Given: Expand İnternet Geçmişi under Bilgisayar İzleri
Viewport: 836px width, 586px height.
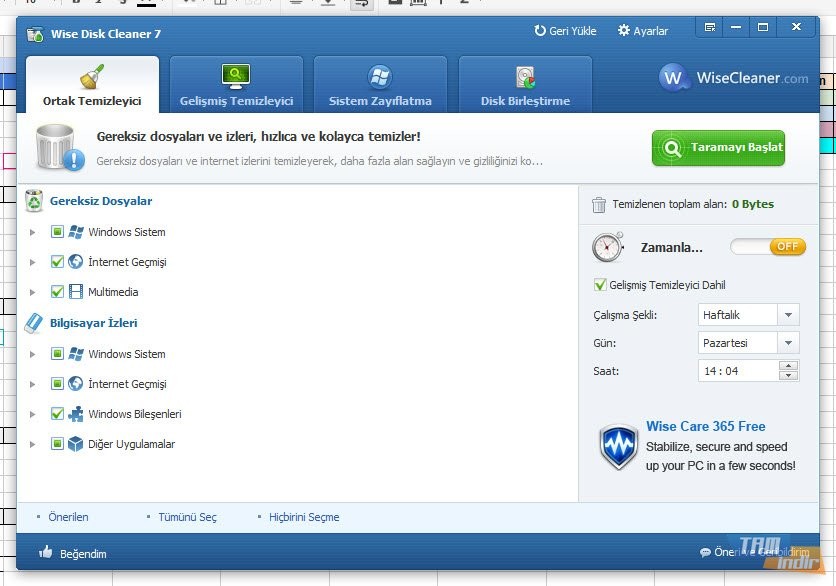Looking at the screenshot, I should click(33, 384).
